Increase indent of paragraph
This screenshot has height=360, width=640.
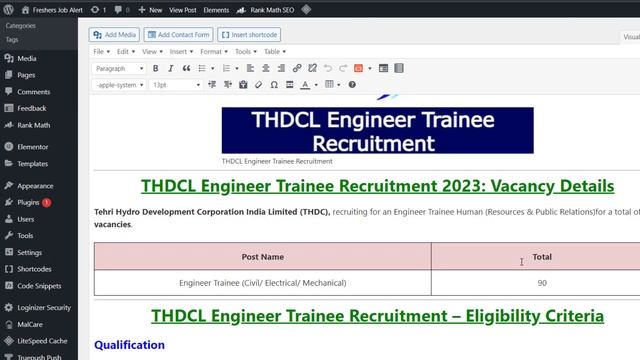pyautogui.click(x=228, y=84)
